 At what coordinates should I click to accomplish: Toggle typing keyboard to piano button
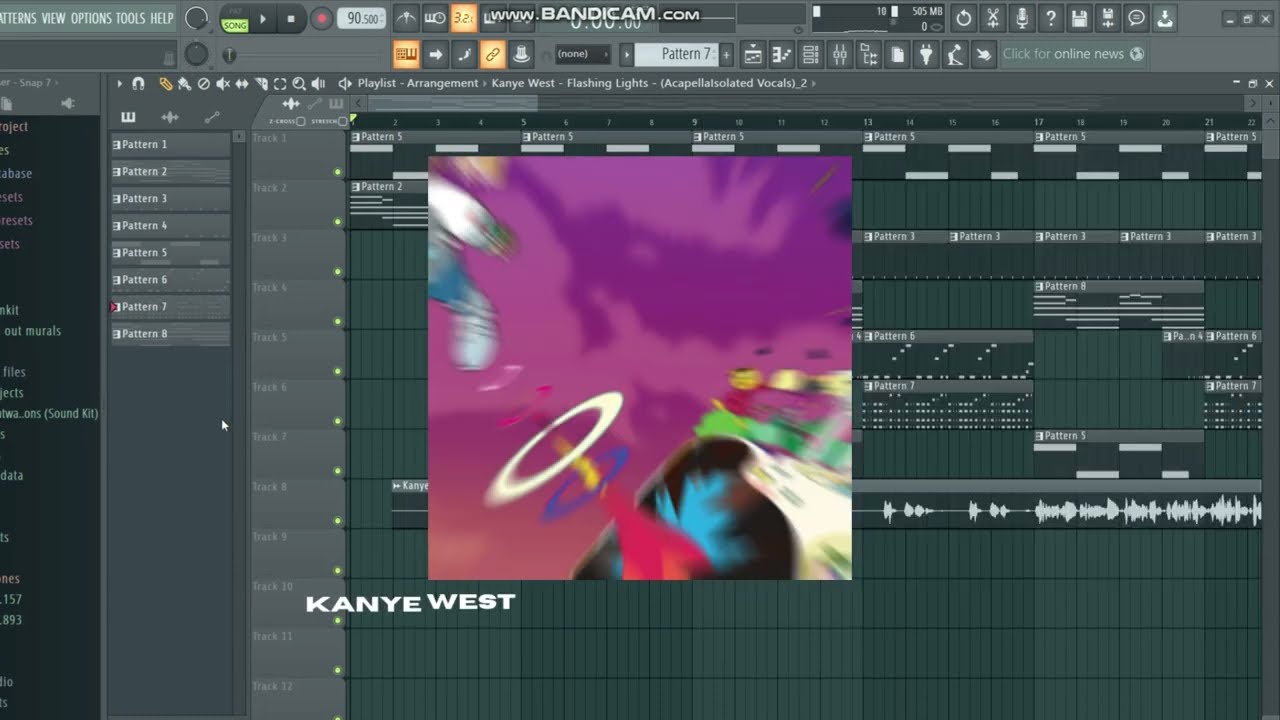tap(406, 54)
